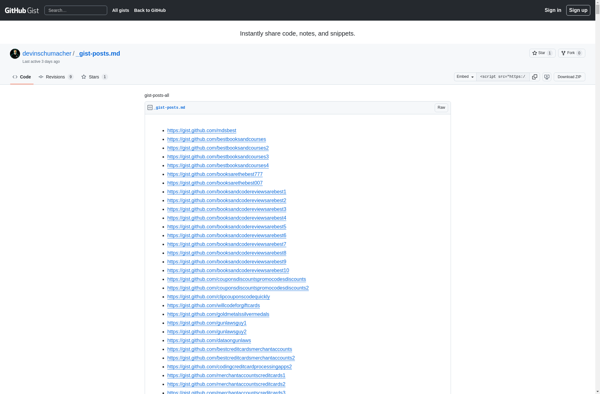Open link ending booksandcodereviewsarebest2
The width and height of the screenshot is (600, 394).
tap(227, 200)
